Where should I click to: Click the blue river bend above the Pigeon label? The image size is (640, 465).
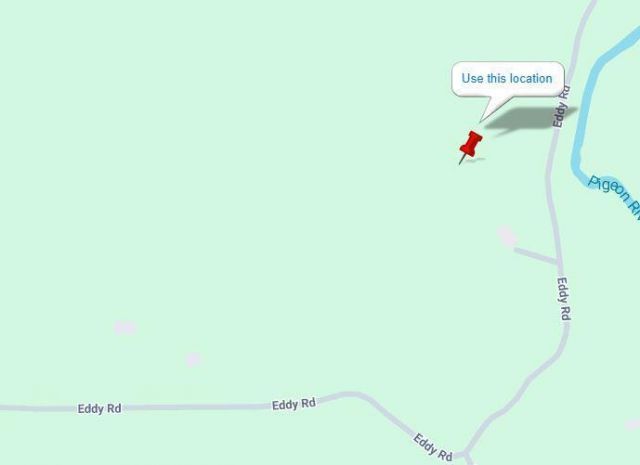pyautogui.click(x=578, y=163)
